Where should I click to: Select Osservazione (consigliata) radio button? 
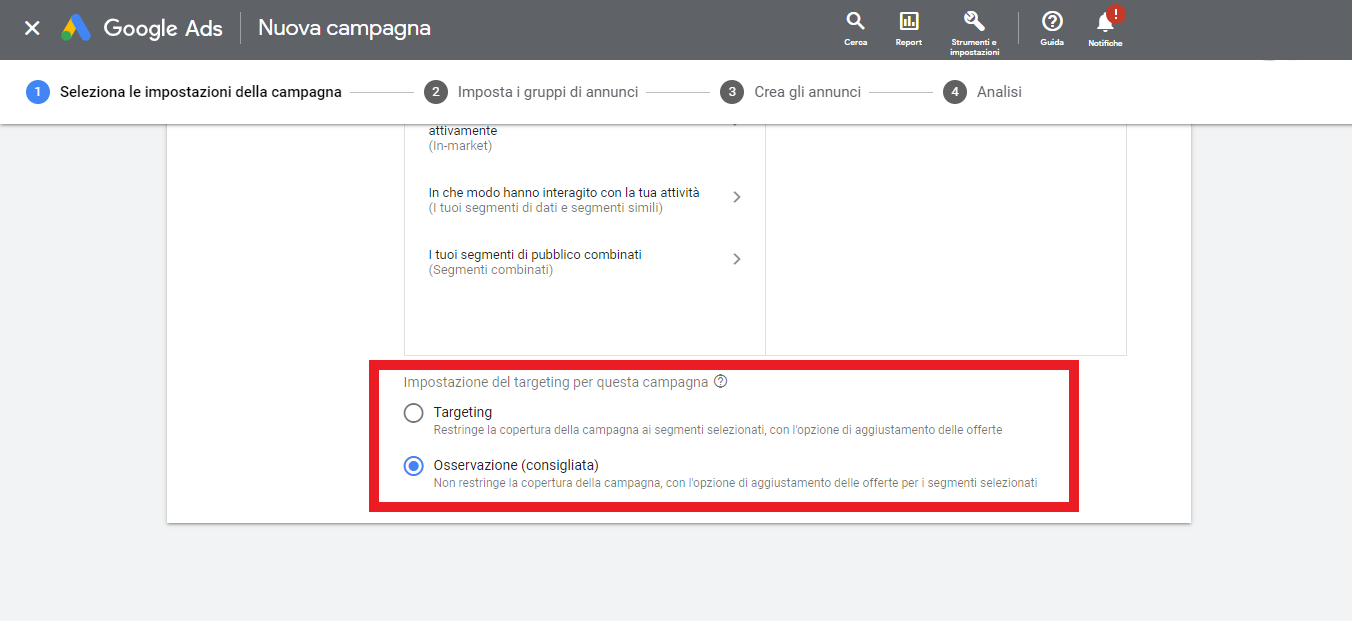click(413, 466)
